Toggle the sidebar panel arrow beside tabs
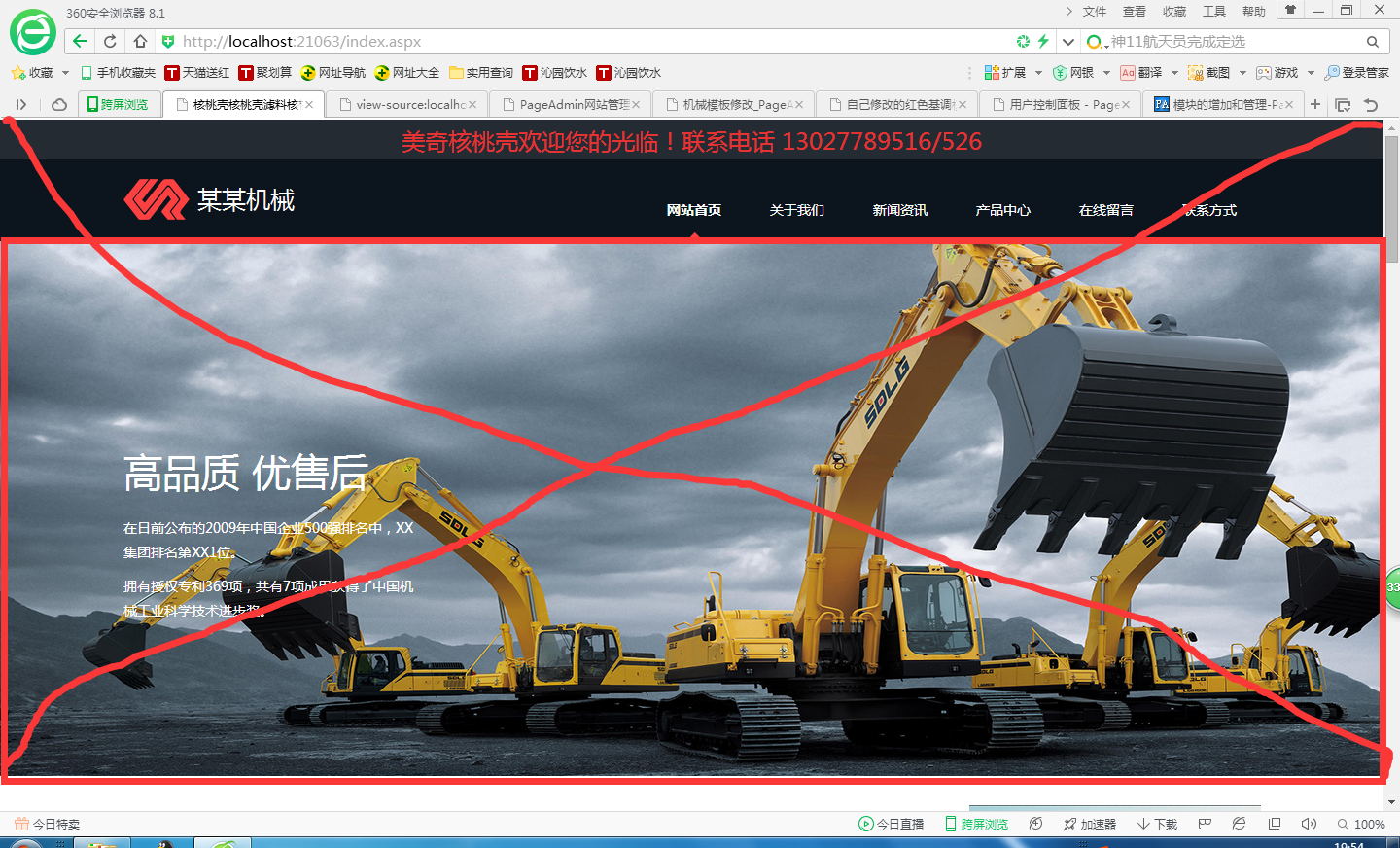Viewport: 1400px width, 848px height. tap(20, 104)
